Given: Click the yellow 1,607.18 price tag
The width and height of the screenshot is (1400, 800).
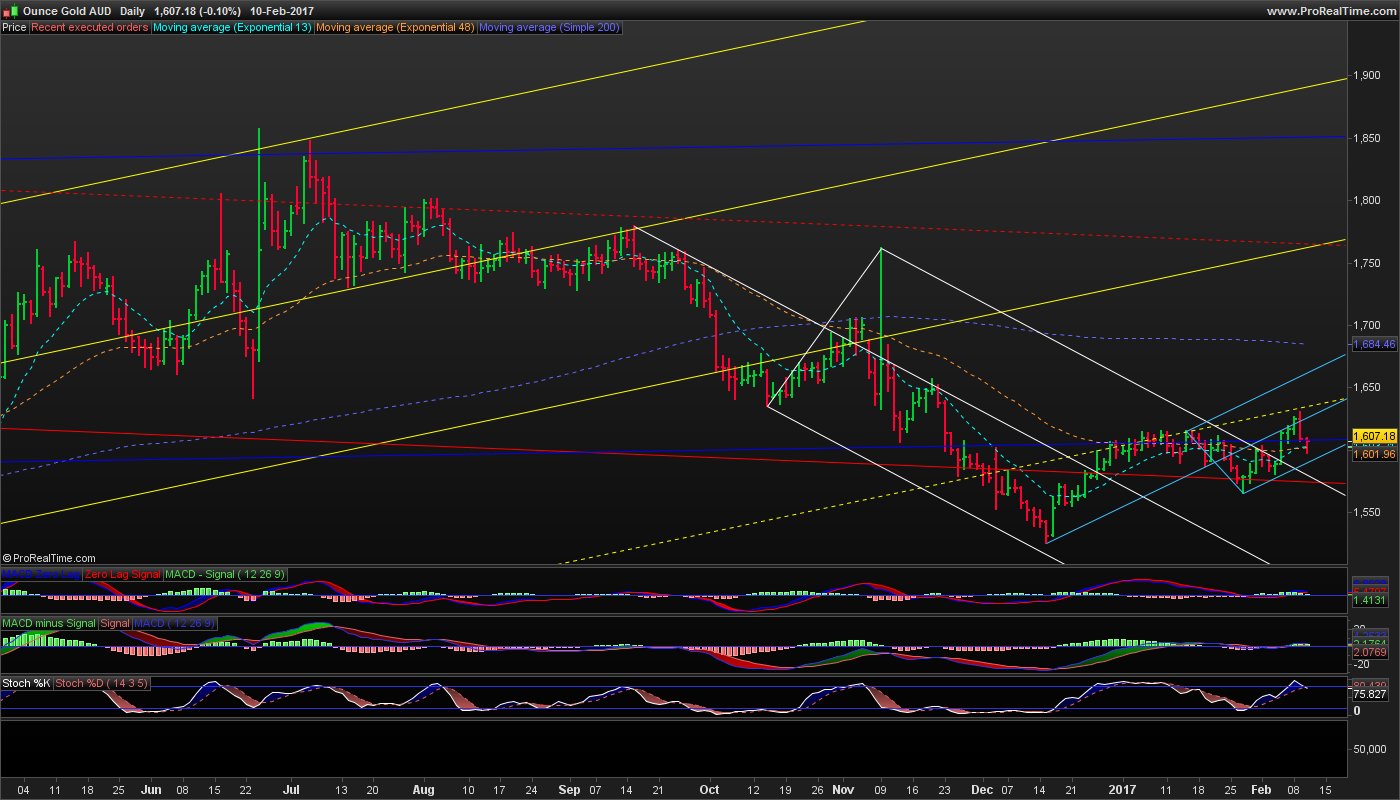Looking at the screenshot, I should click(x=1374, y=437).
